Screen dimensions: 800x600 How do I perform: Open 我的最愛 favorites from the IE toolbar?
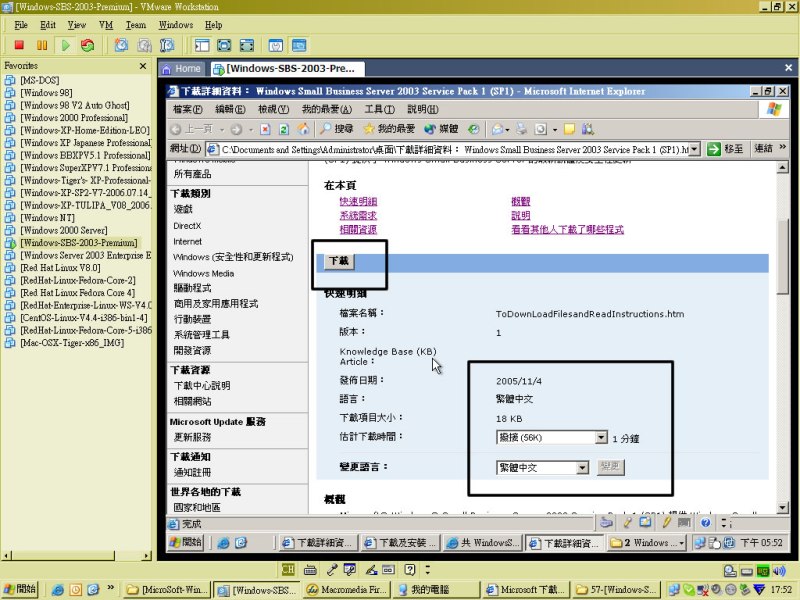(x=389, y=129)
